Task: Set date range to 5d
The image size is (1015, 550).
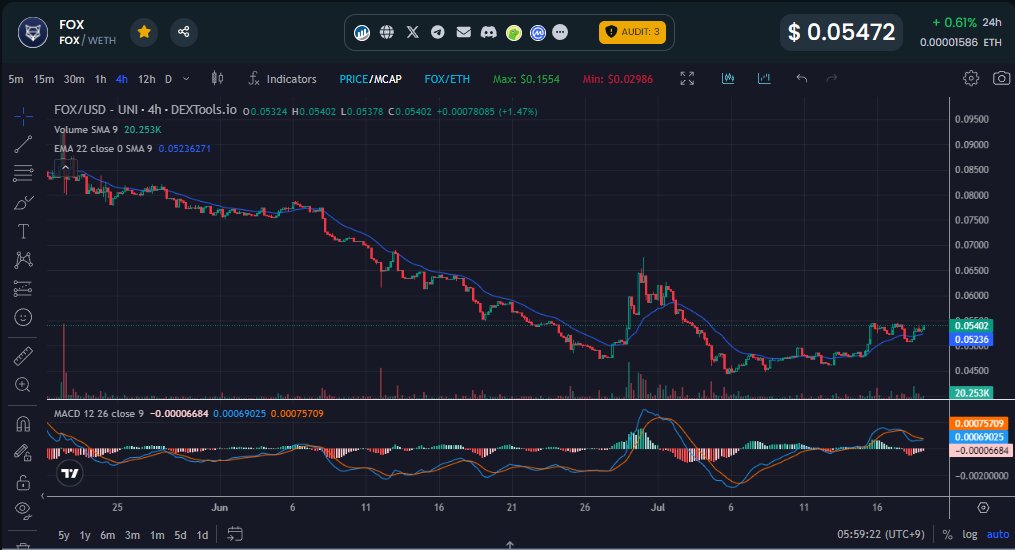Action: click(181, 535)
